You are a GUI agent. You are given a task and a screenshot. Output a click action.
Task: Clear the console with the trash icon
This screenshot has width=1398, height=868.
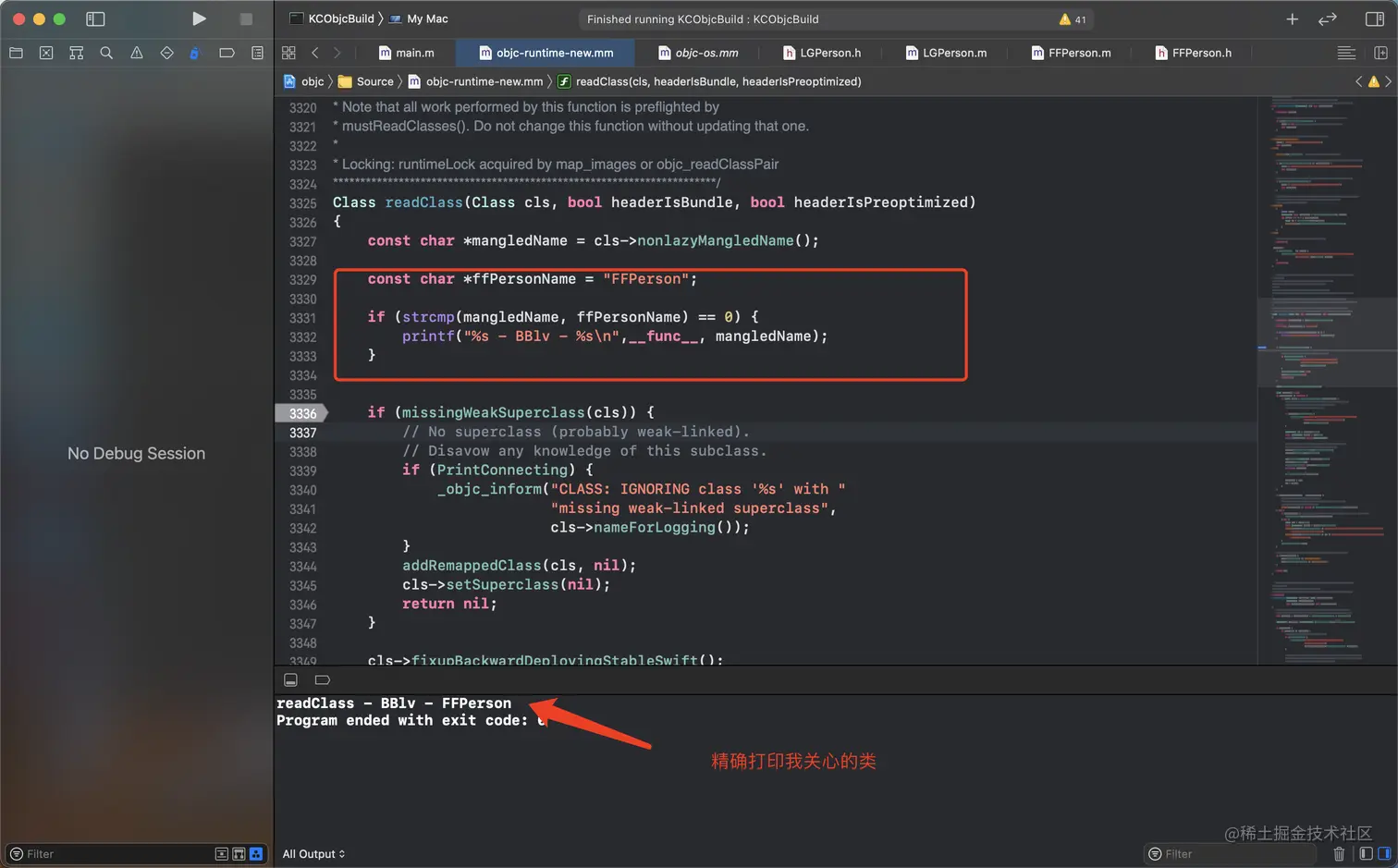1339,854
